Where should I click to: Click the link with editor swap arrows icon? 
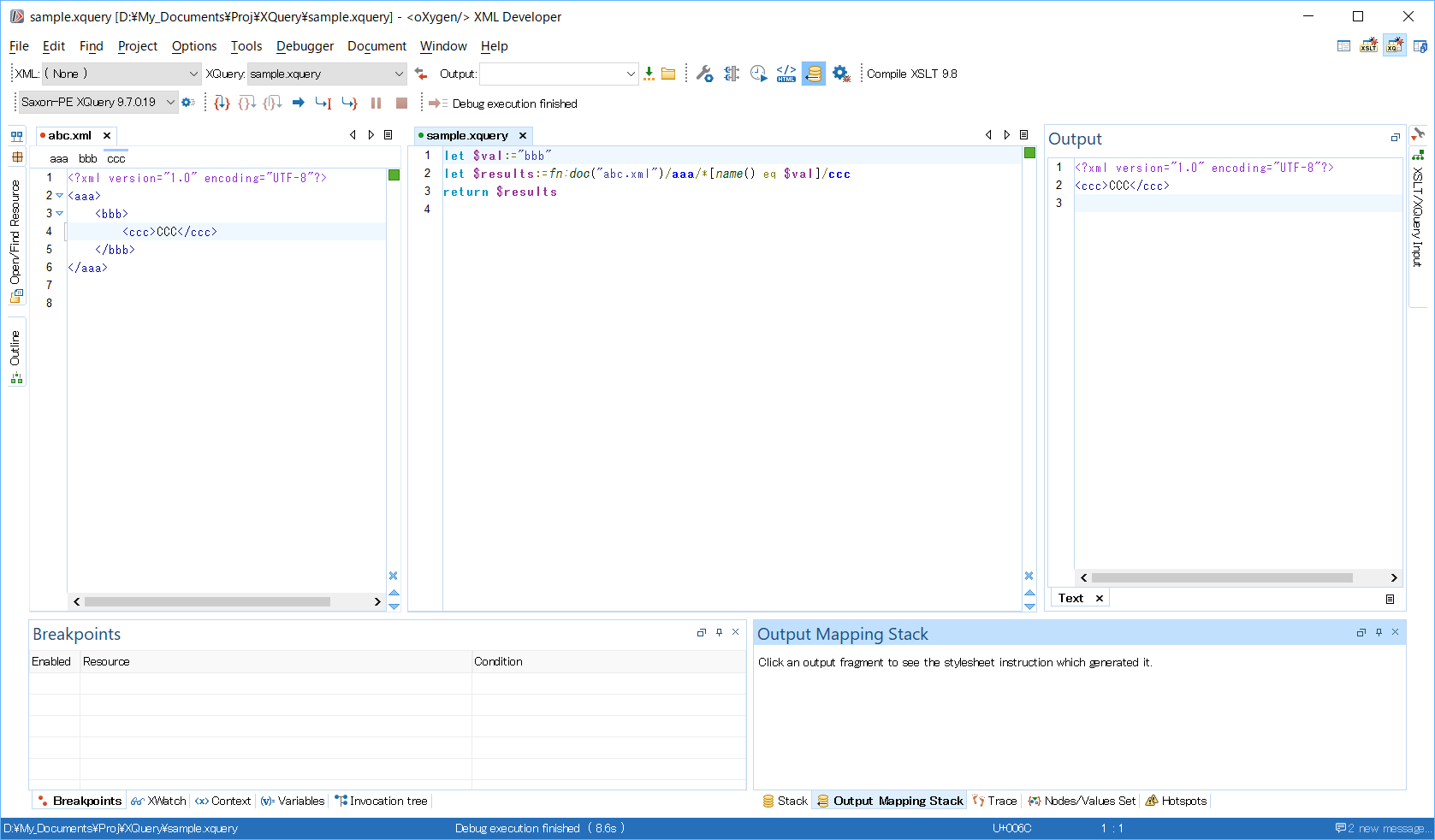click(x=421, y=74)
